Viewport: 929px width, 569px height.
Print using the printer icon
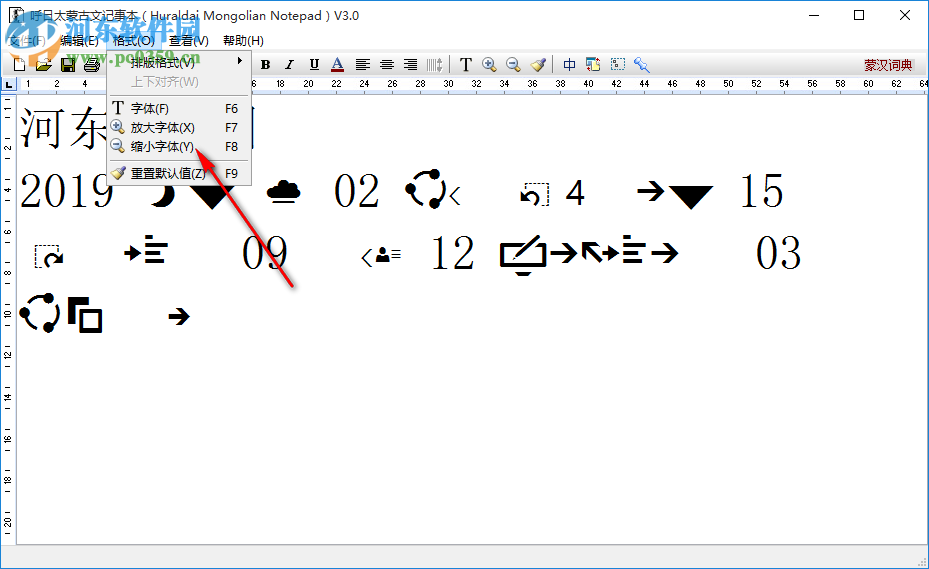point(91,65)
